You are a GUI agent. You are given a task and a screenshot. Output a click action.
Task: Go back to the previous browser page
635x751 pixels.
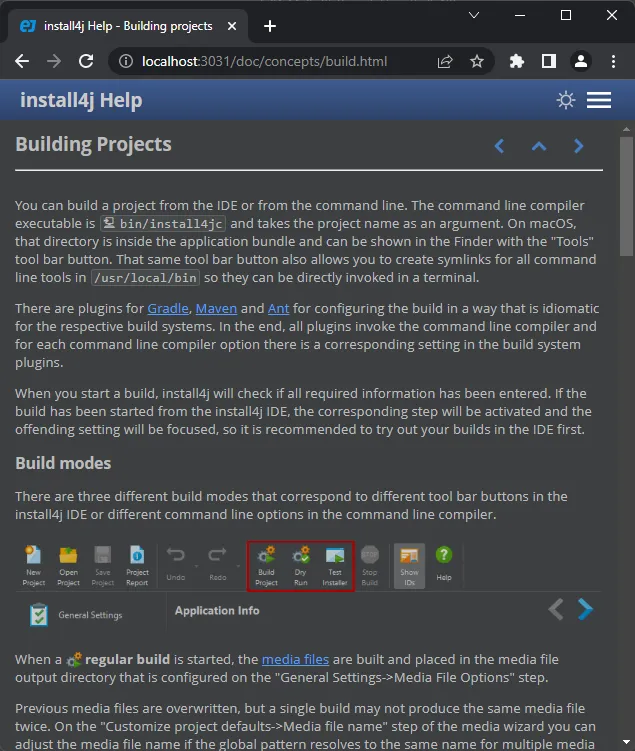click(22, 61)
